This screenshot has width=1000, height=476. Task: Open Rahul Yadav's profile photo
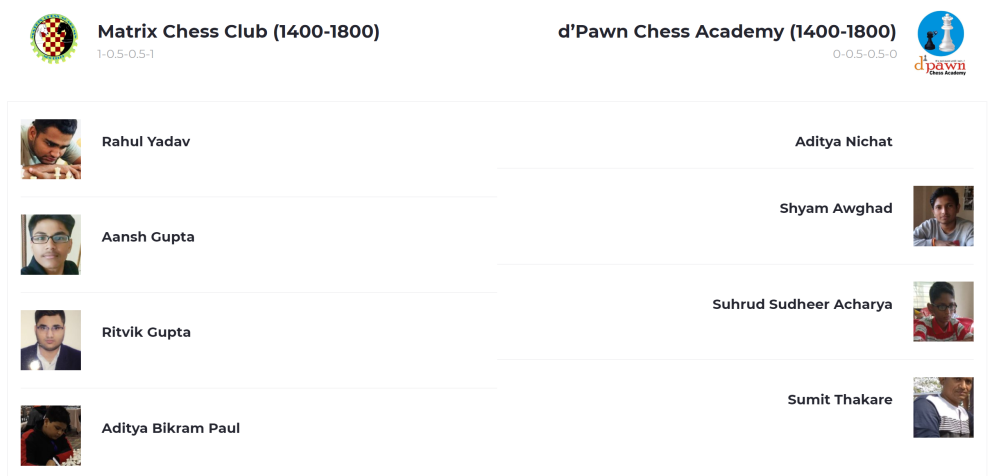coord(51,149)
